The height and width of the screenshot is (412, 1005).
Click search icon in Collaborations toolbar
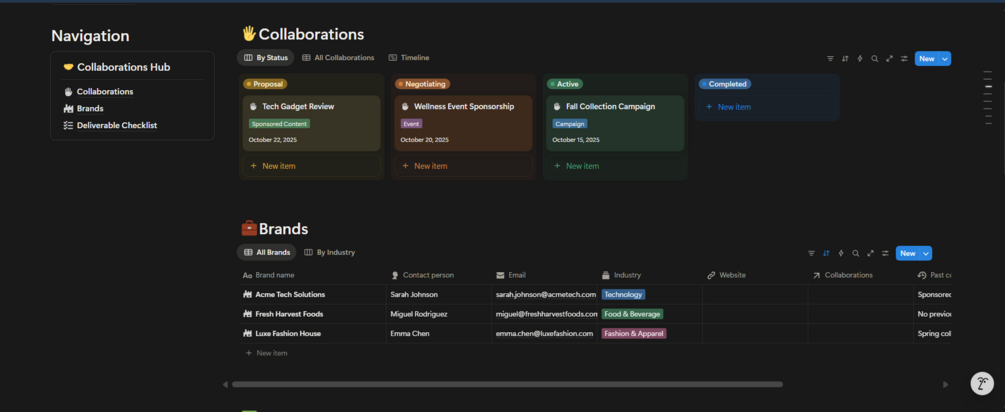point(874,58)
